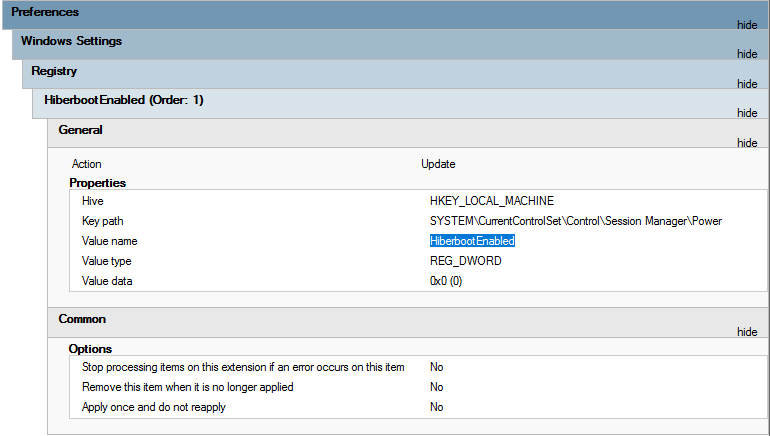Select the Remove this item when no longer applied row
The image size is (770, 436).
(x=418, y=387)
